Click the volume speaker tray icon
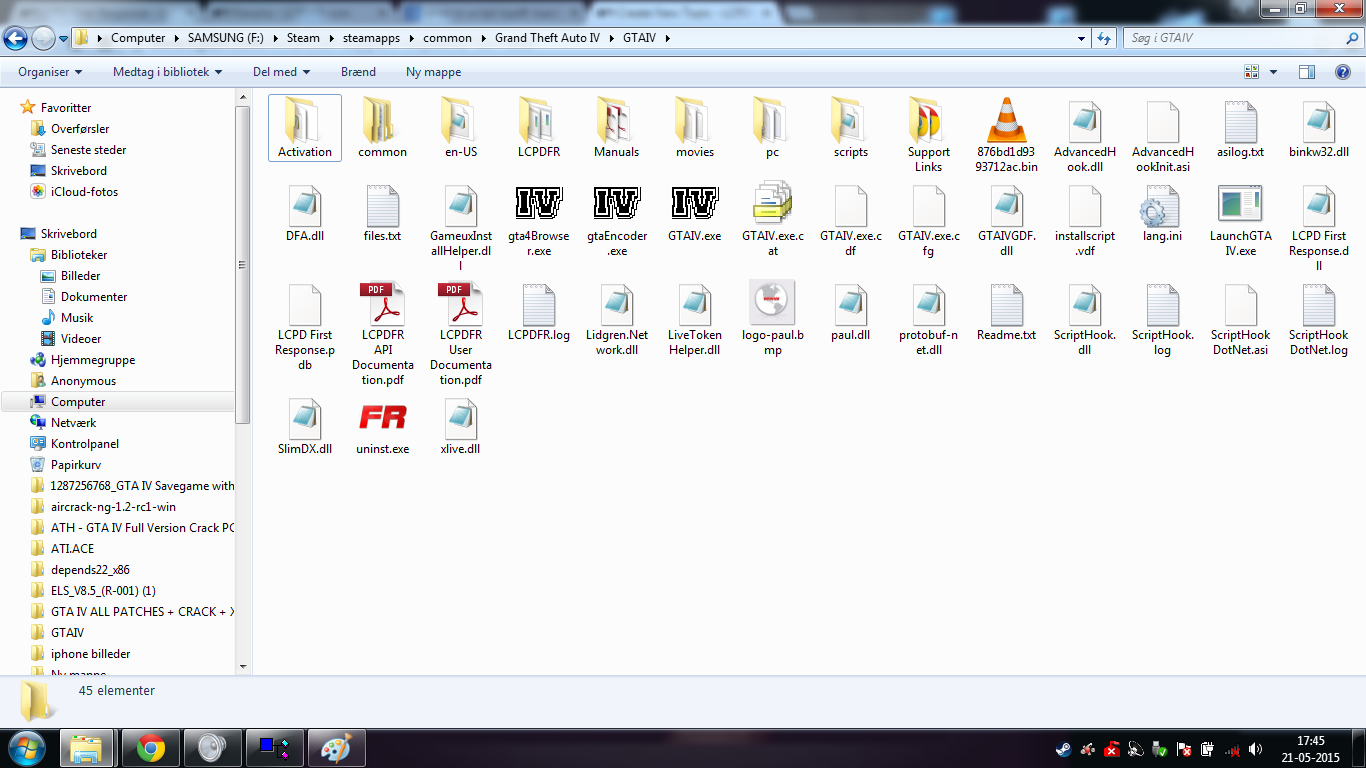1366x768 pixels. click(1256, 749)
